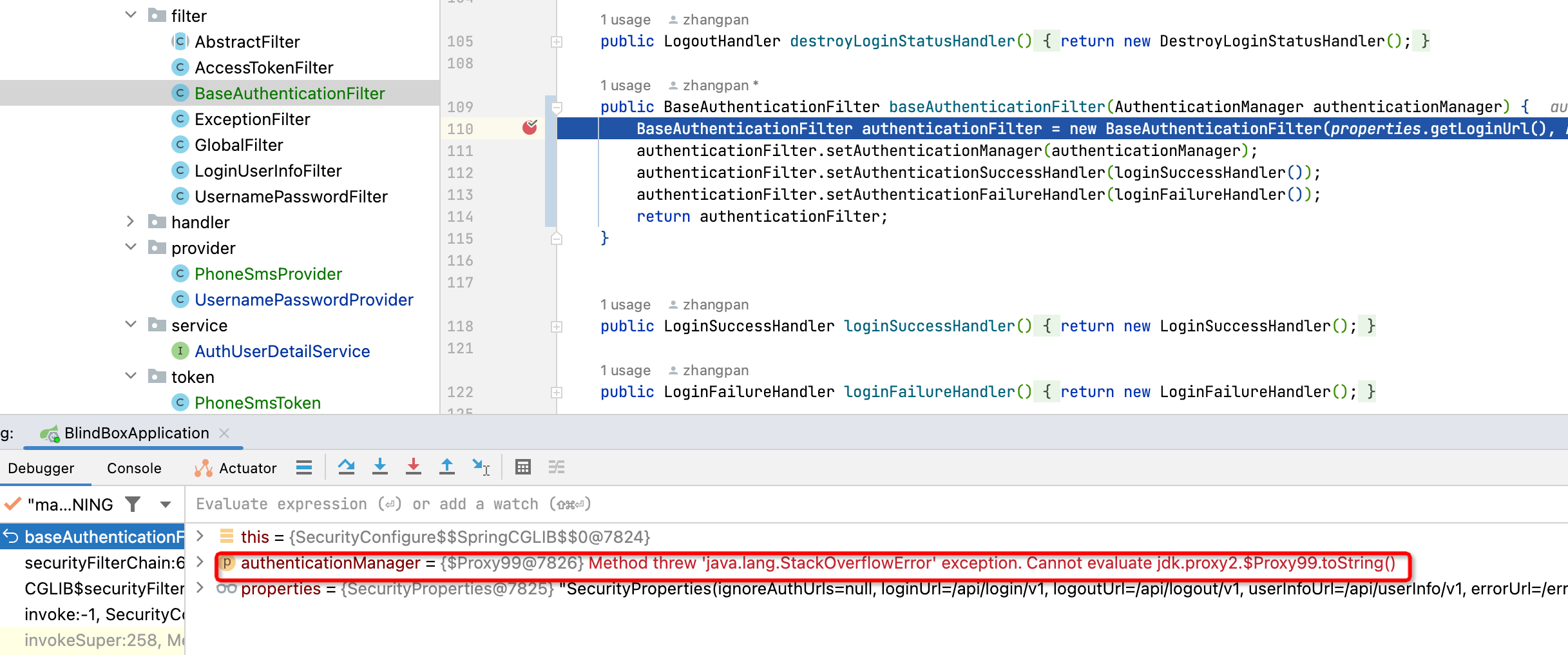Select the Step Into debugger icon
The width and height of the screenshot is (1568, 655).
pyautogui.click(x=380, y=467)
